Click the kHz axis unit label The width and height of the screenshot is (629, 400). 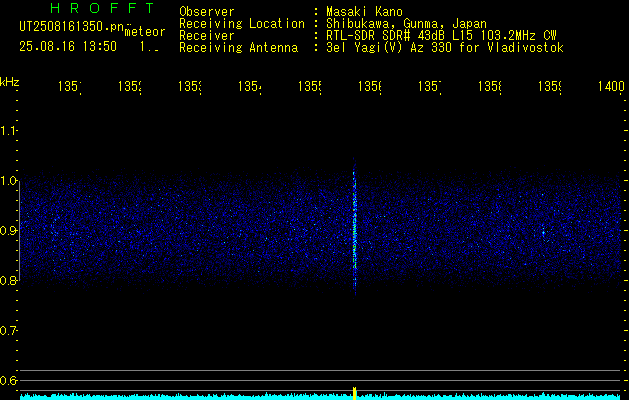(9, 82)
